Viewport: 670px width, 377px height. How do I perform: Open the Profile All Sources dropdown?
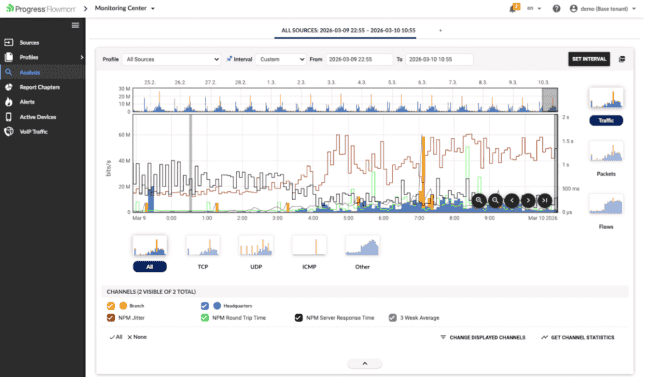click(x=171, y=59)
